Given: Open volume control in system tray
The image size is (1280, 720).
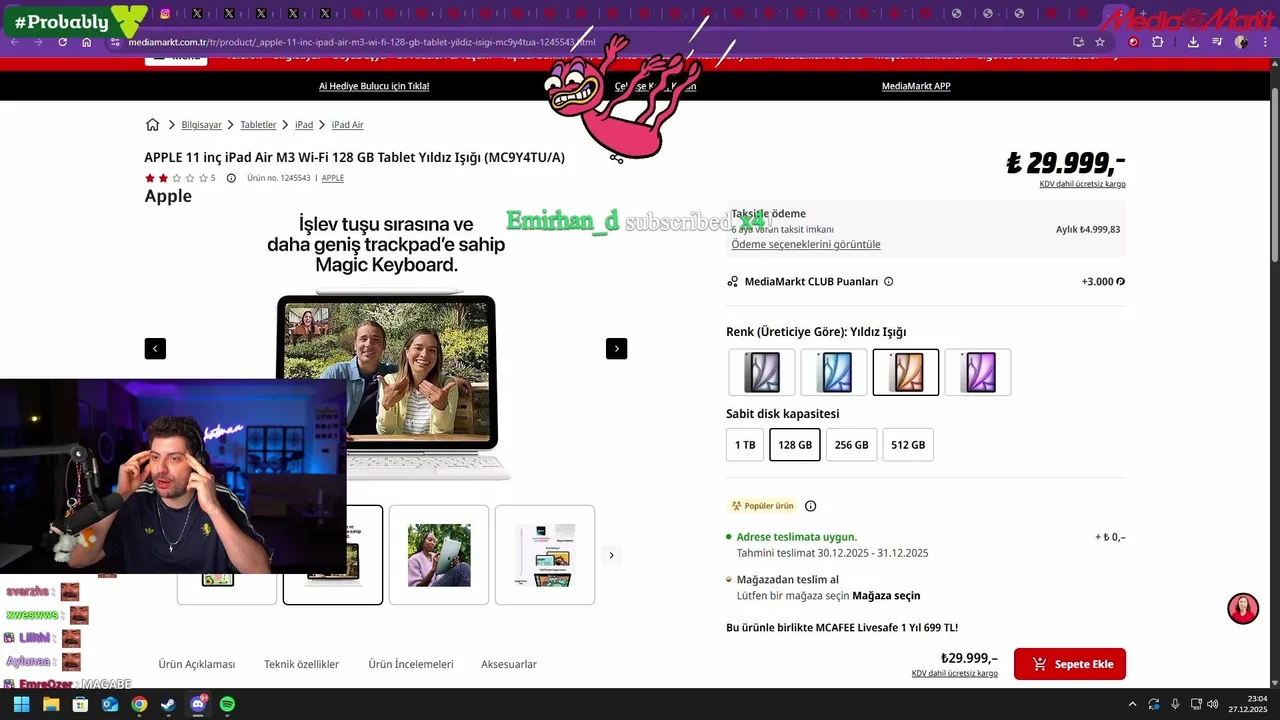Looking at the screenshot, I should click(x=1212, y=704).
